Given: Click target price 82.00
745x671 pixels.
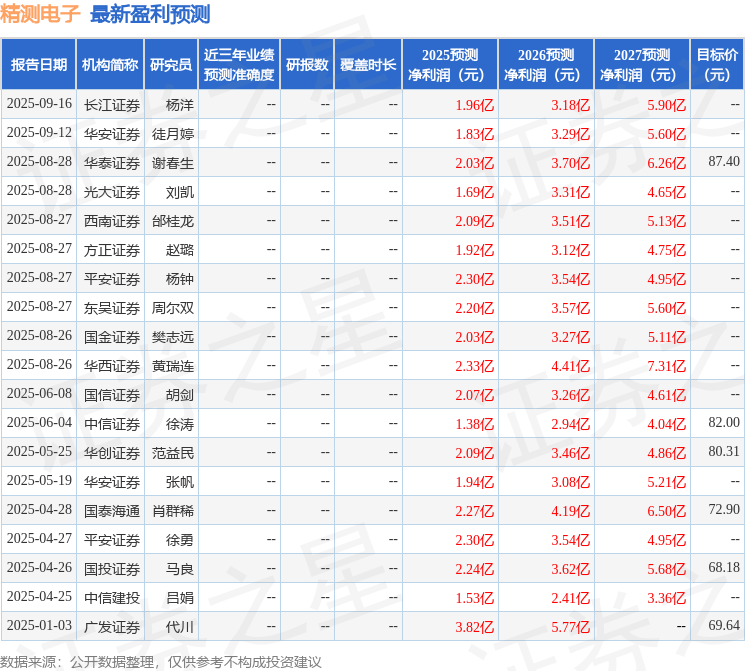Looking at the screenshot, I should point(724,422).
